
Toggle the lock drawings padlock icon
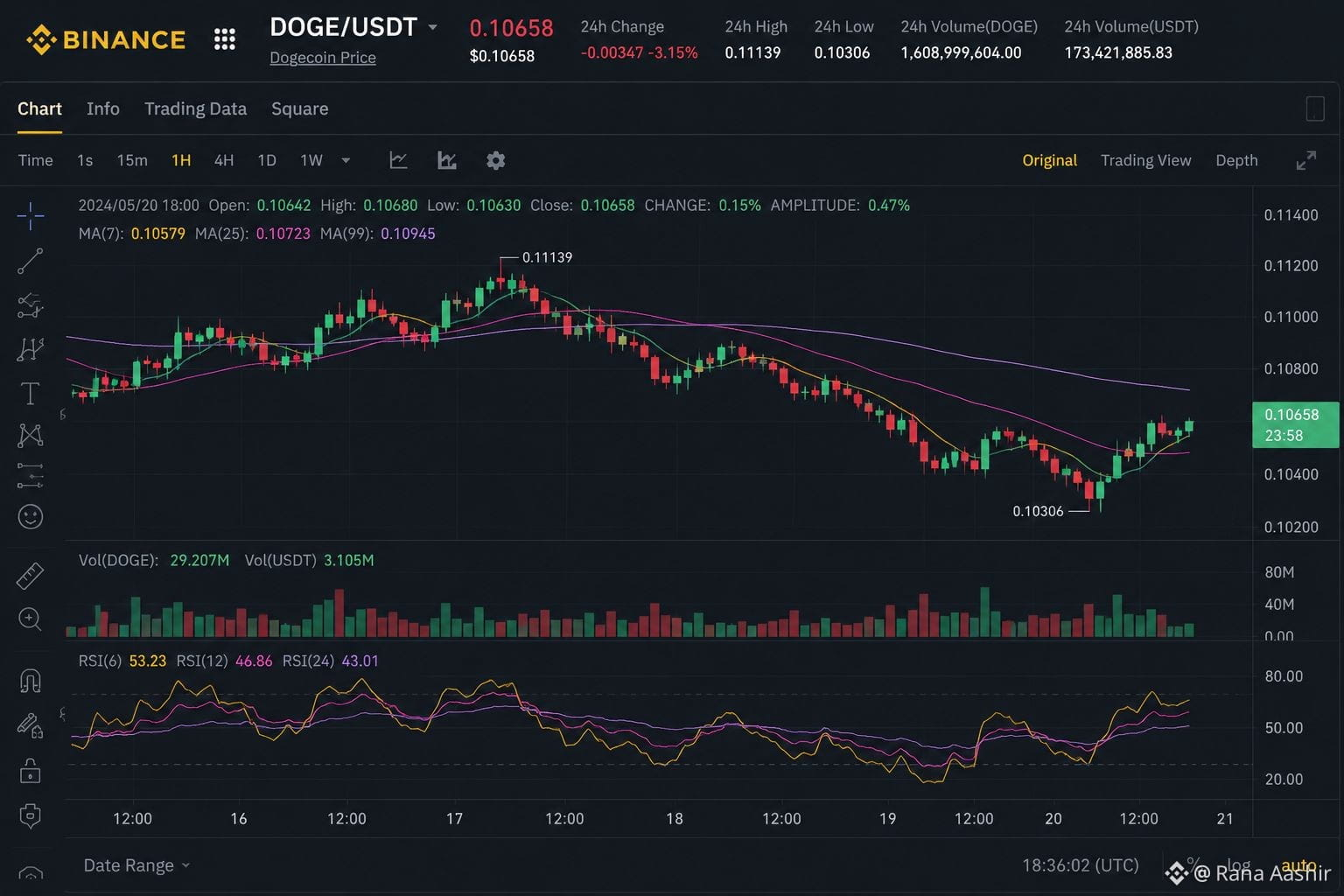pos(31,771)
